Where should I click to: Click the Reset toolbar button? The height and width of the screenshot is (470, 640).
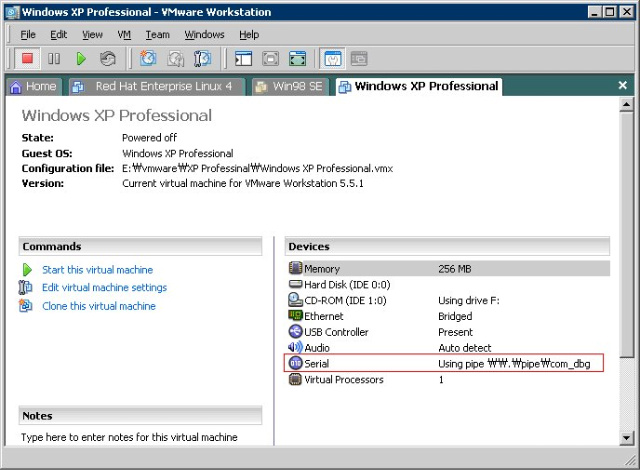point(108,59)
